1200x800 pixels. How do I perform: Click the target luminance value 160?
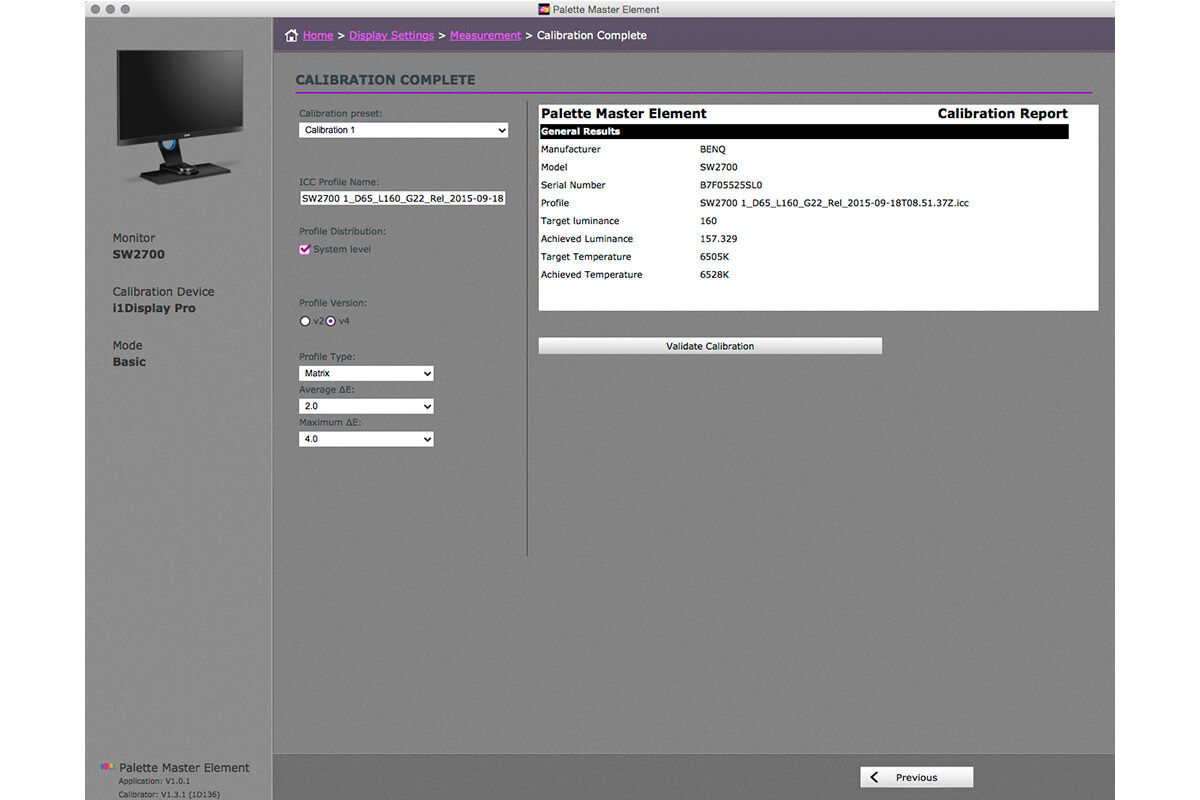point(708,221)
